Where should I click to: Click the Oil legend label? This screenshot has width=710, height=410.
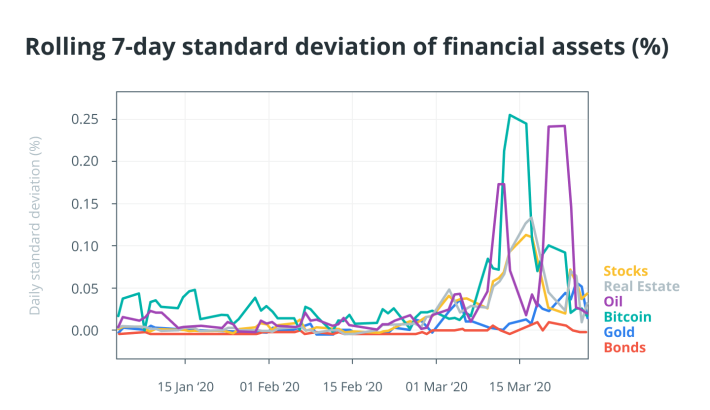click(x=613, y=302)
